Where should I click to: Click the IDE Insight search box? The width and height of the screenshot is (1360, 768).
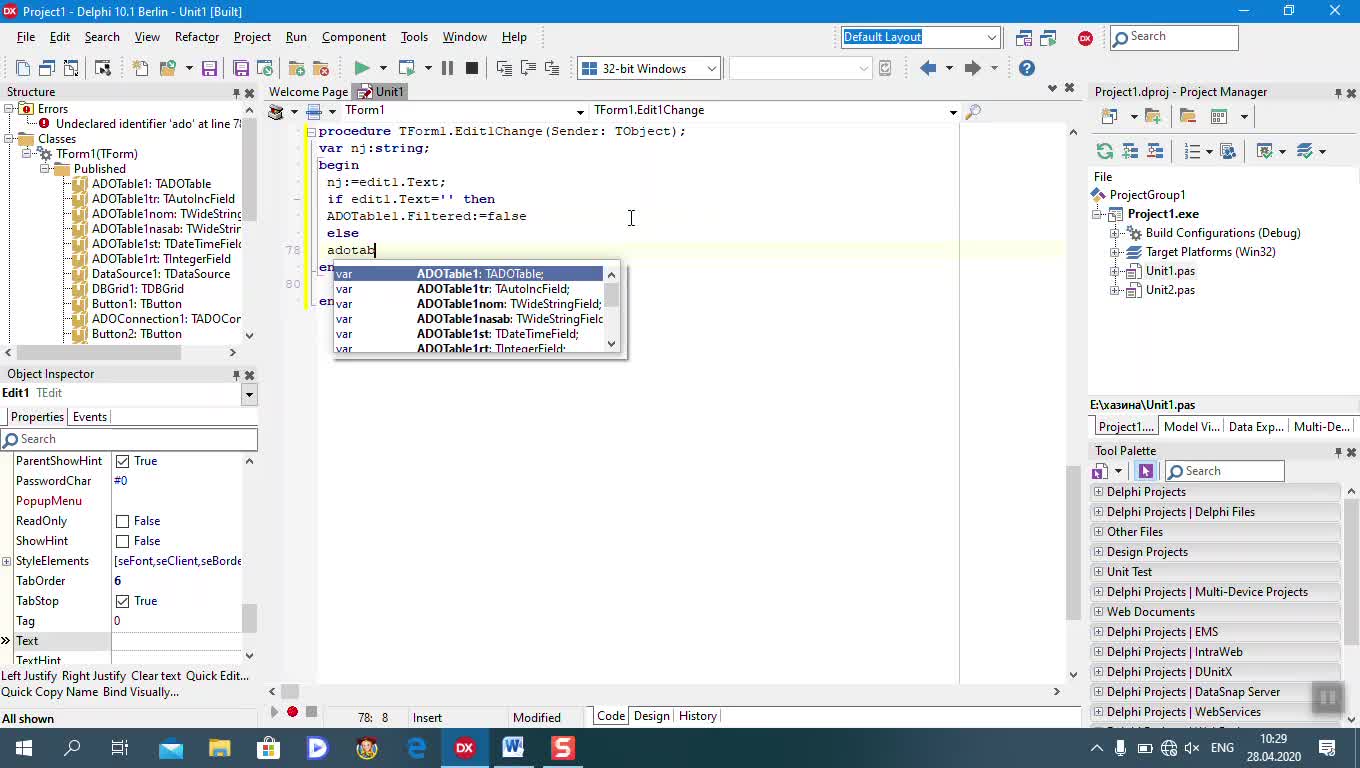click(1174, 37)
